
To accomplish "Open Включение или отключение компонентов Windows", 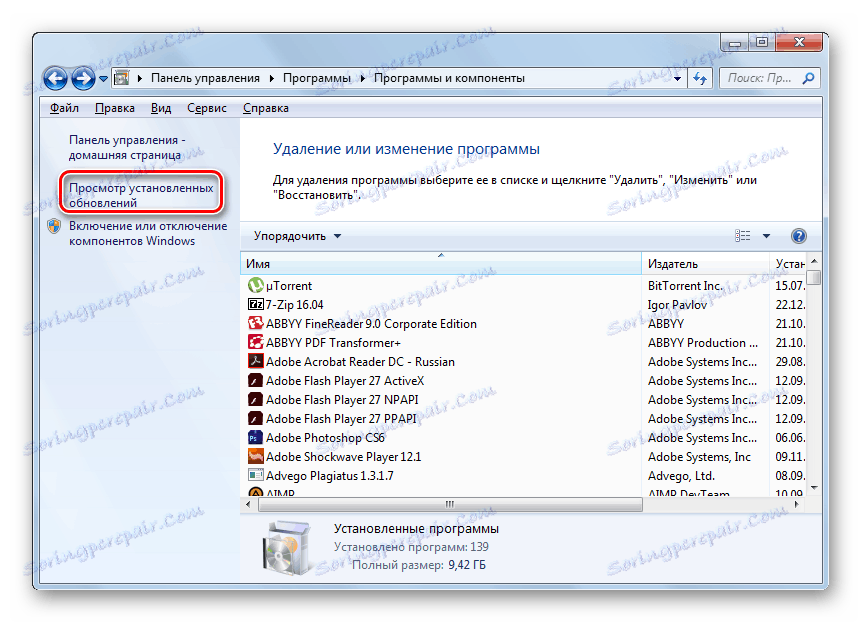I will (x=148, y=233).
